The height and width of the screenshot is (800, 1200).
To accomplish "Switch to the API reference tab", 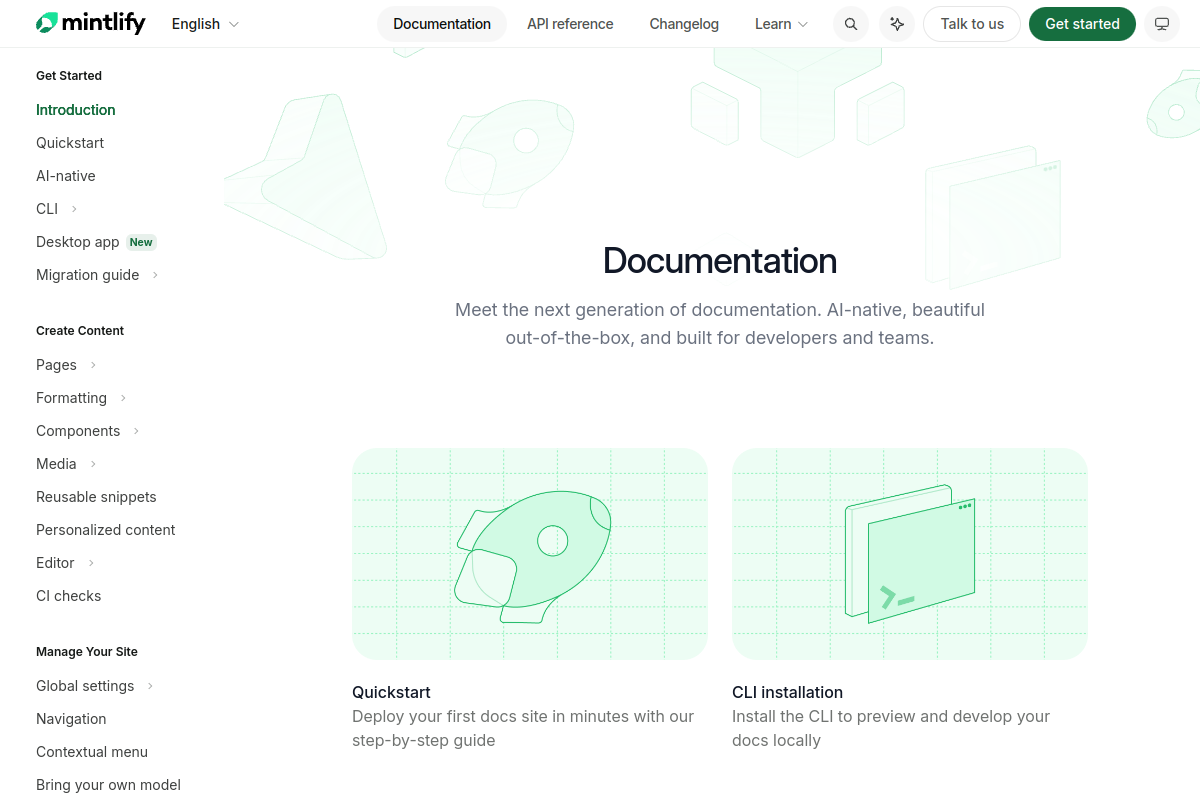I will (570, 24).
